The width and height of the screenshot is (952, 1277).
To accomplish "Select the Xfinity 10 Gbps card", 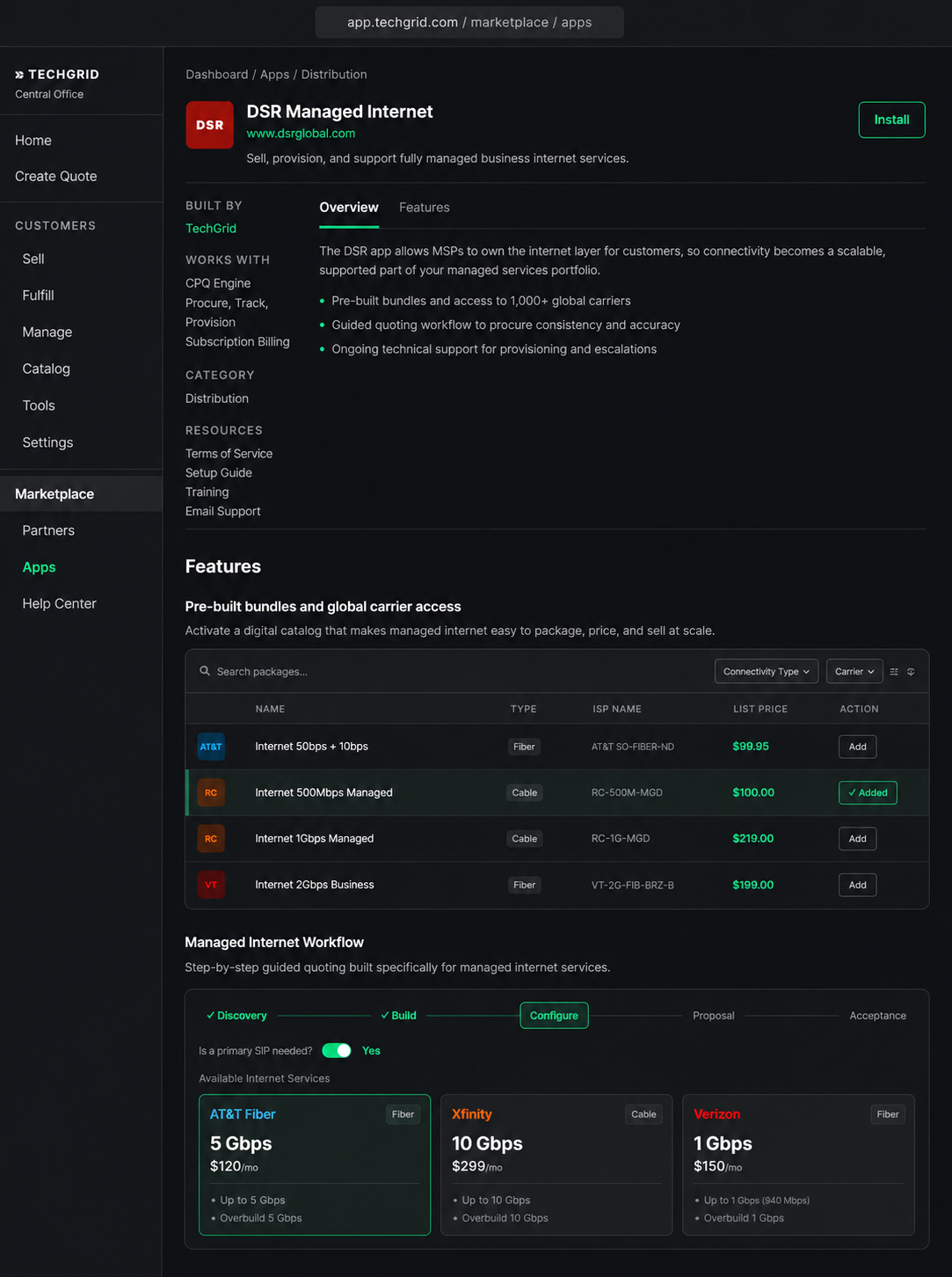I will [x=556, y=1164].
